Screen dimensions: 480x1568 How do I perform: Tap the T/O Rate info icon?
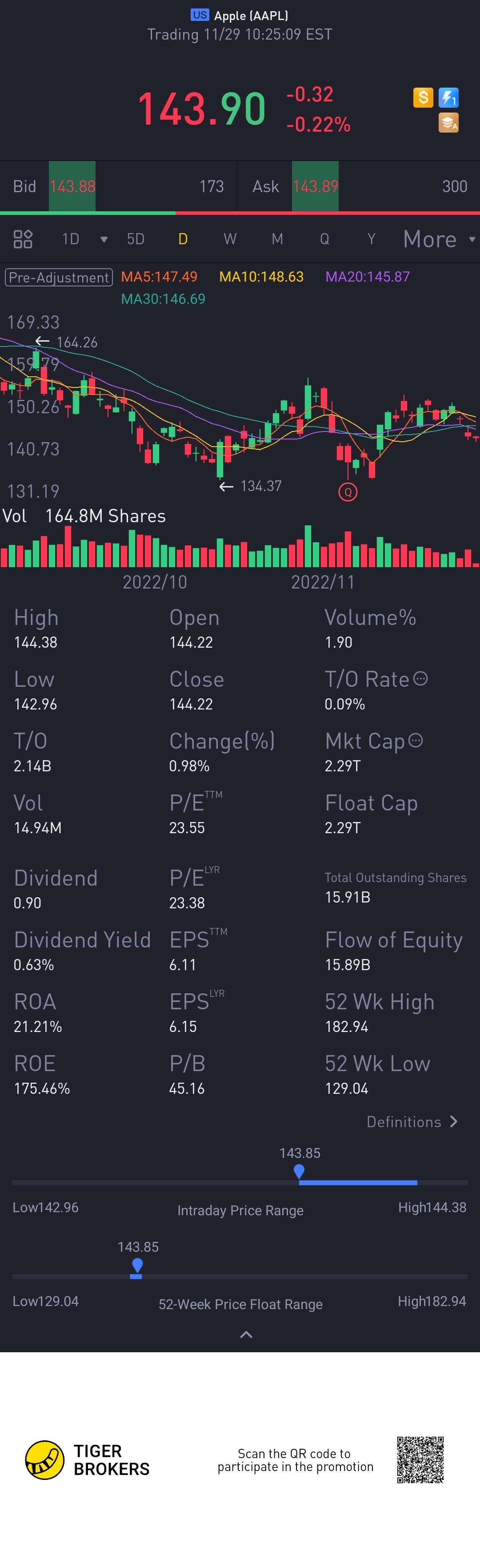(x=420, y=678)
